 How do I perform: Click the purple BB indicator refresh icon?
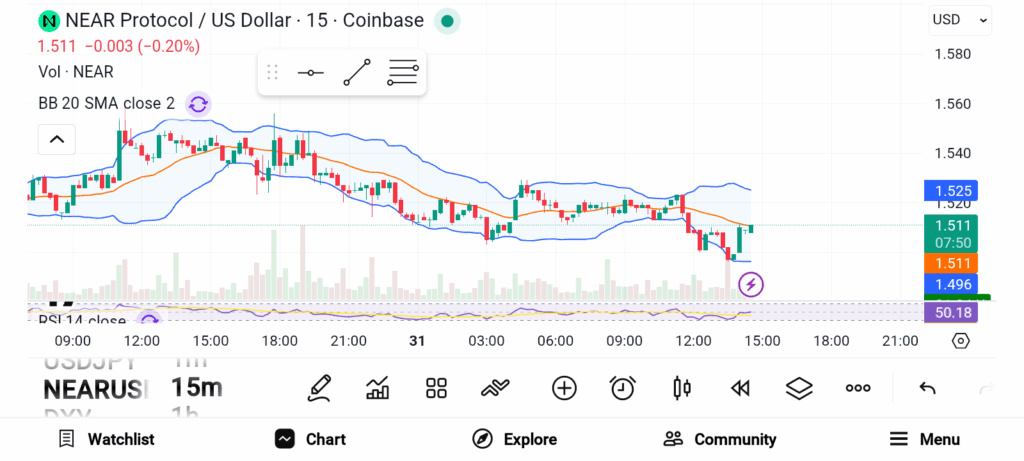(198, 103)
